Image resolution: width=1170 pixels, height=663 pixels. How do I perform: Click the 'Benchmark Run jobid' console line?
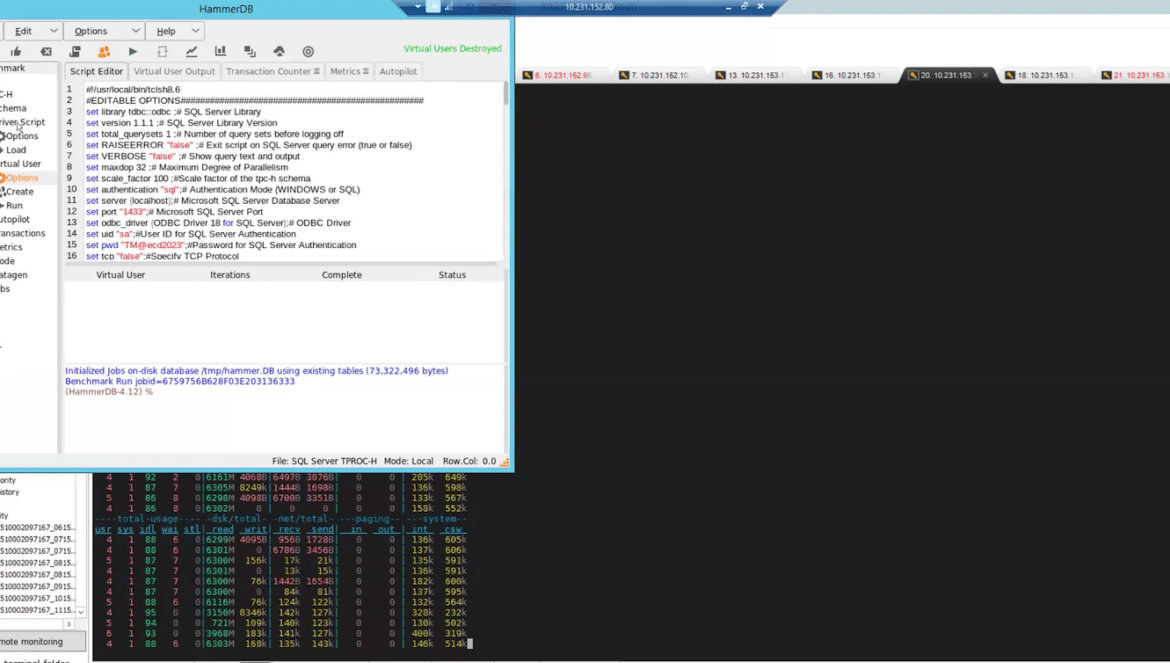180,381
